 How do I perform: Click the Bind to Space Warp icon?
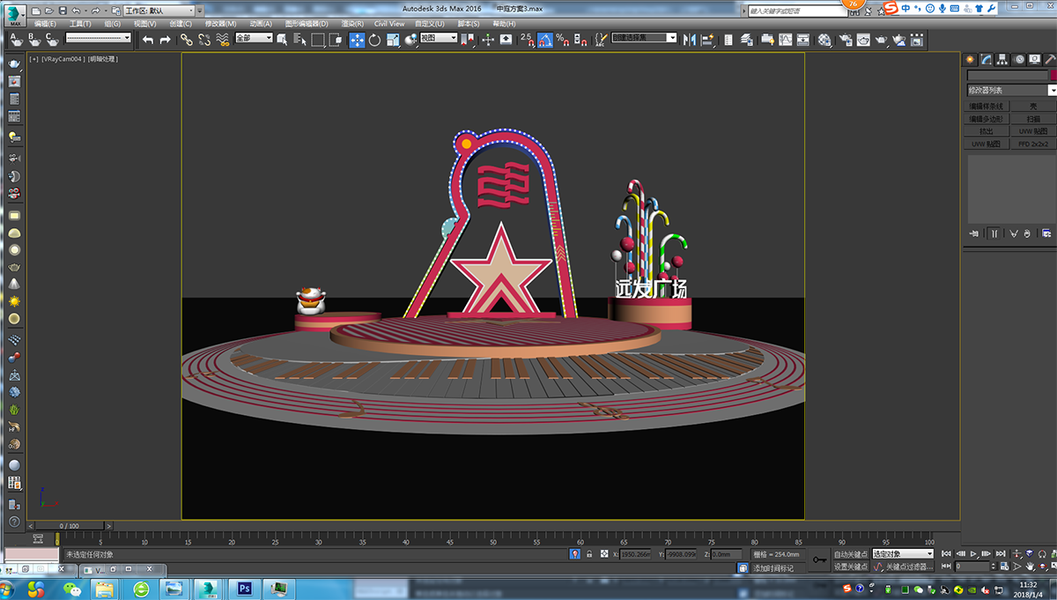tap(222, 40)
